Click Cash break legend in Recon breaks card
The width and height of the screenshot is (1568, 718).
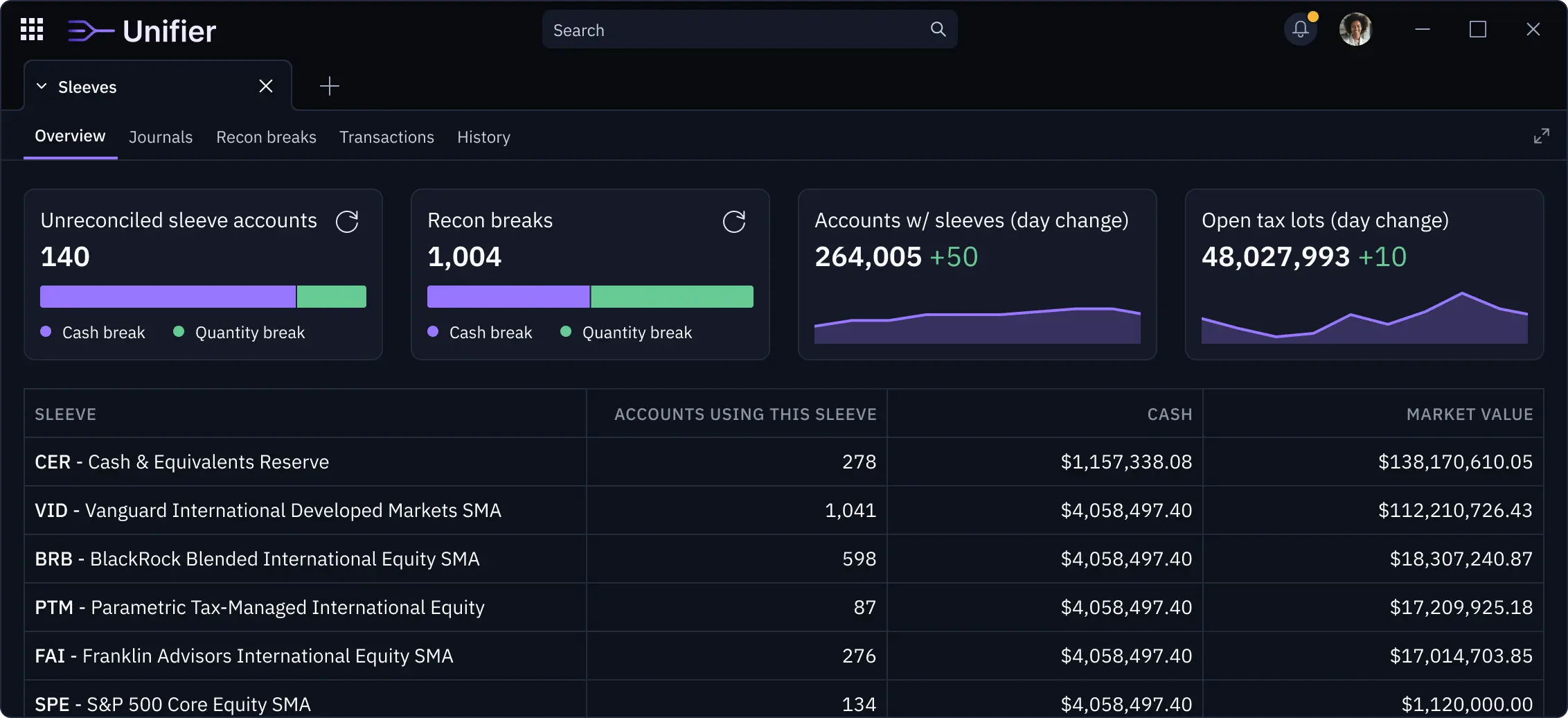[480, 333]
